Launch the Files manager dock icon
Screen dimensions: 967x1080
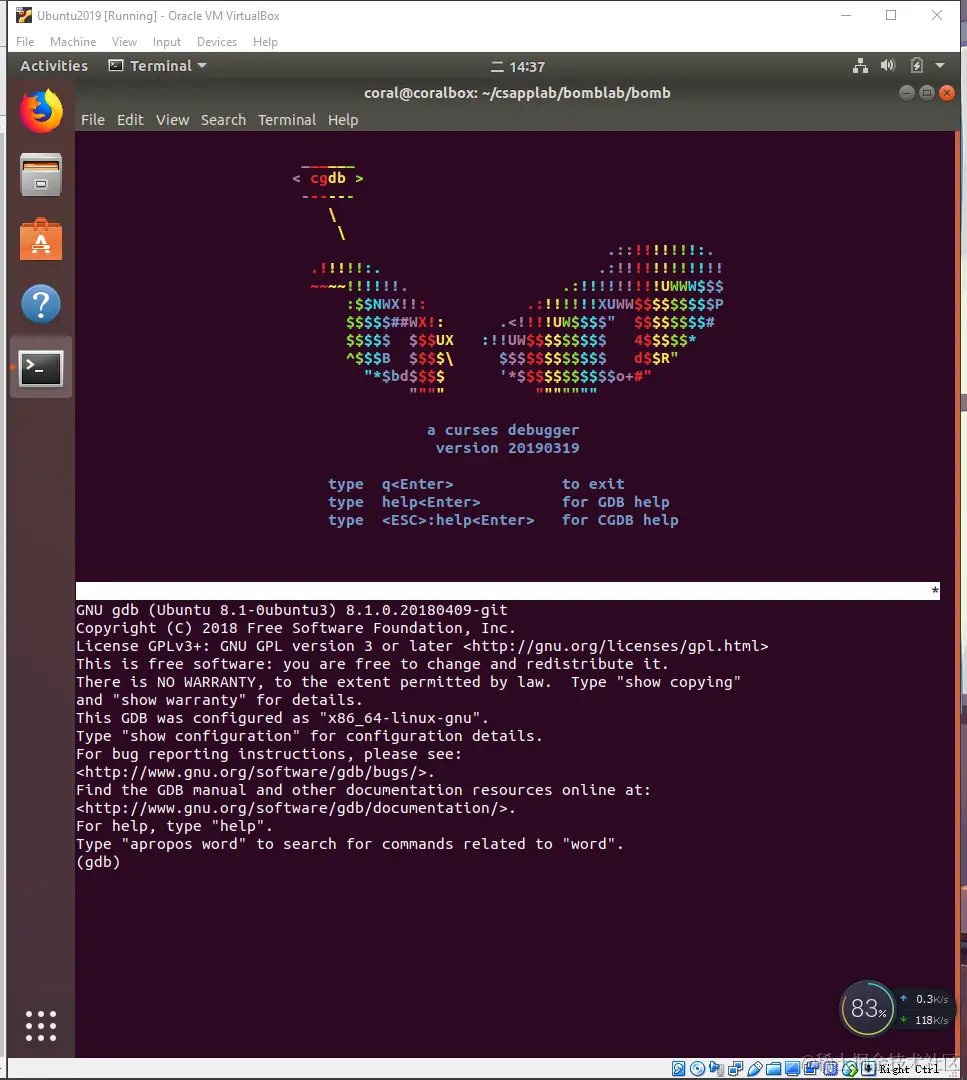coord(41,175)
